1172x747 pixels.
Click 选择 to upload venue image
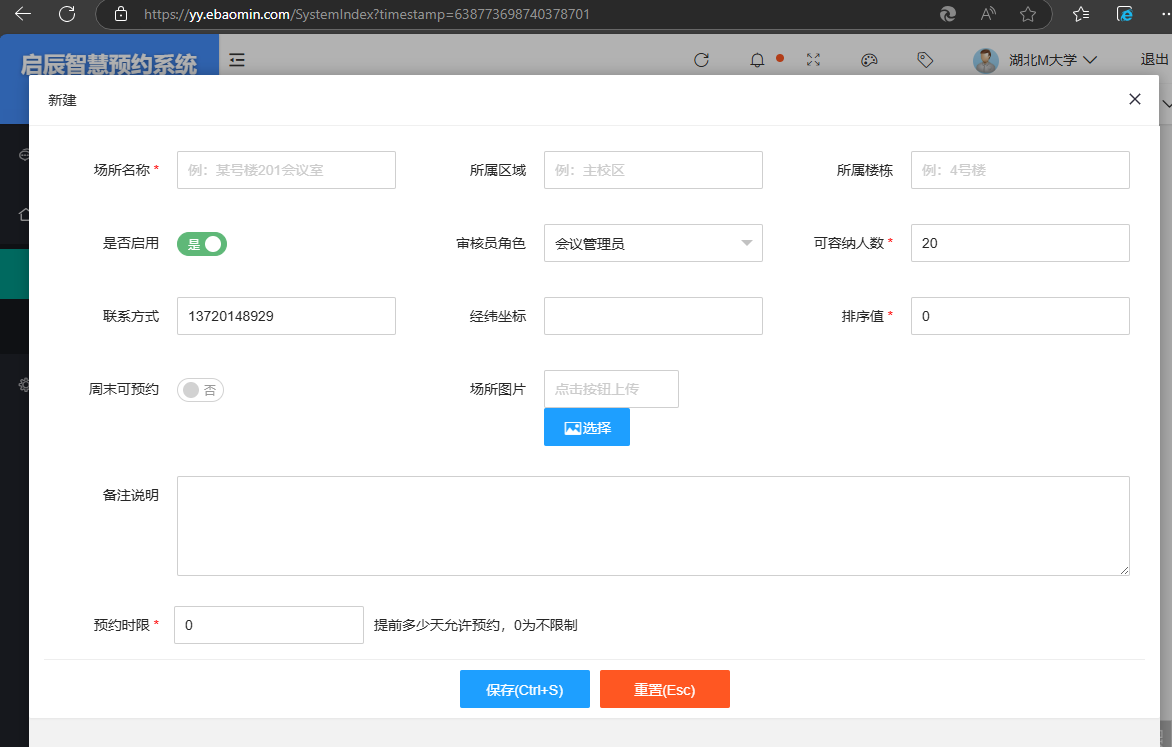click(x=587, y=427)
